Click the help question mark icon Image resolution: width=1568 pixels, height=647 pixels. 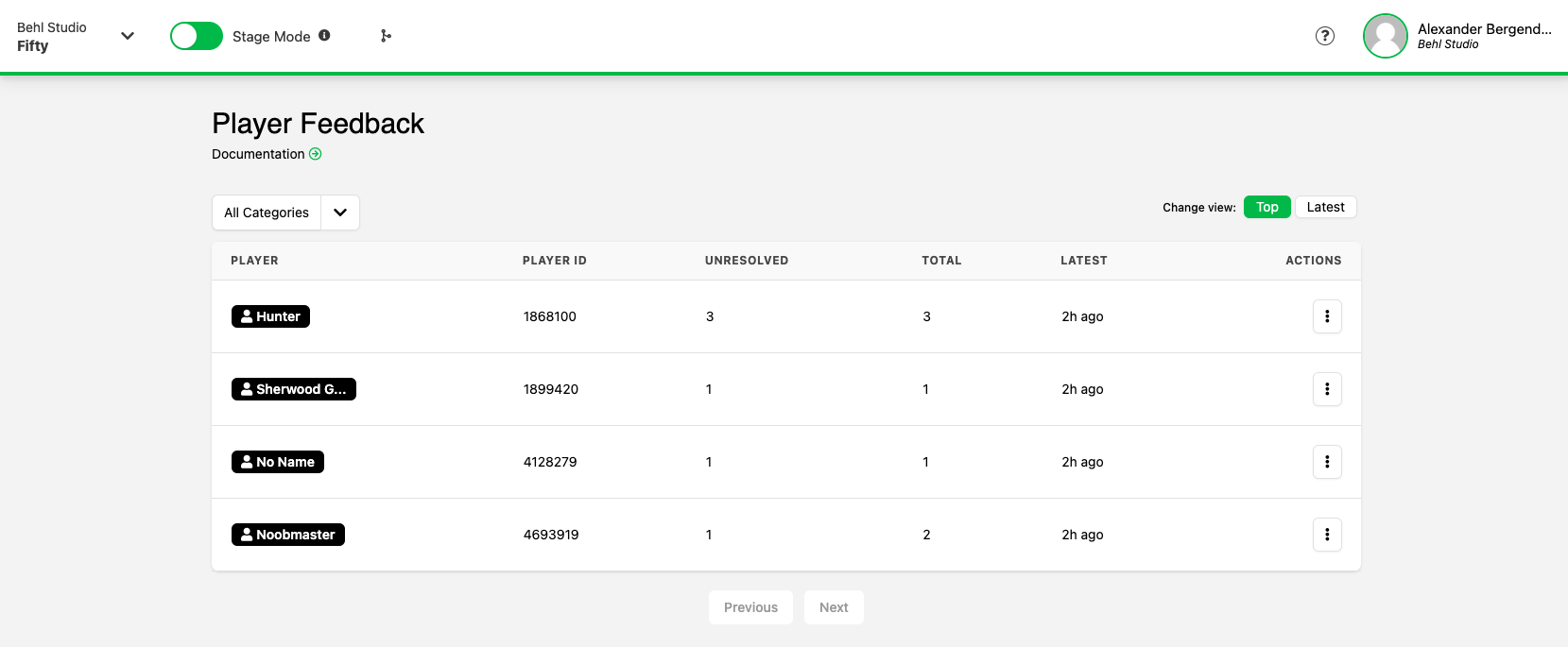pyautogui.click(x=1325, y=36)
